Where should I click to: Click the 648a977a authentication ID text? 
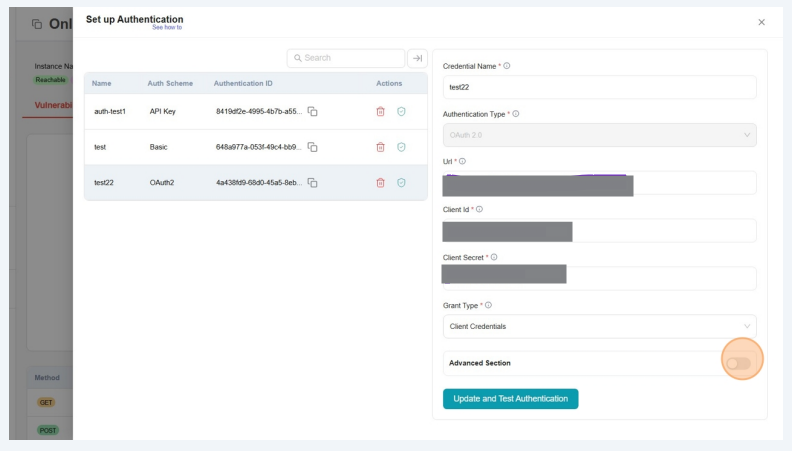(259, 147)
